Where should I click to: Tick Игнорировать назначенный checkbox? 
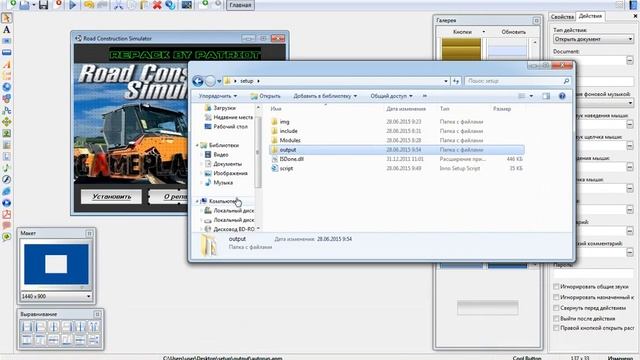click(556, 297)
